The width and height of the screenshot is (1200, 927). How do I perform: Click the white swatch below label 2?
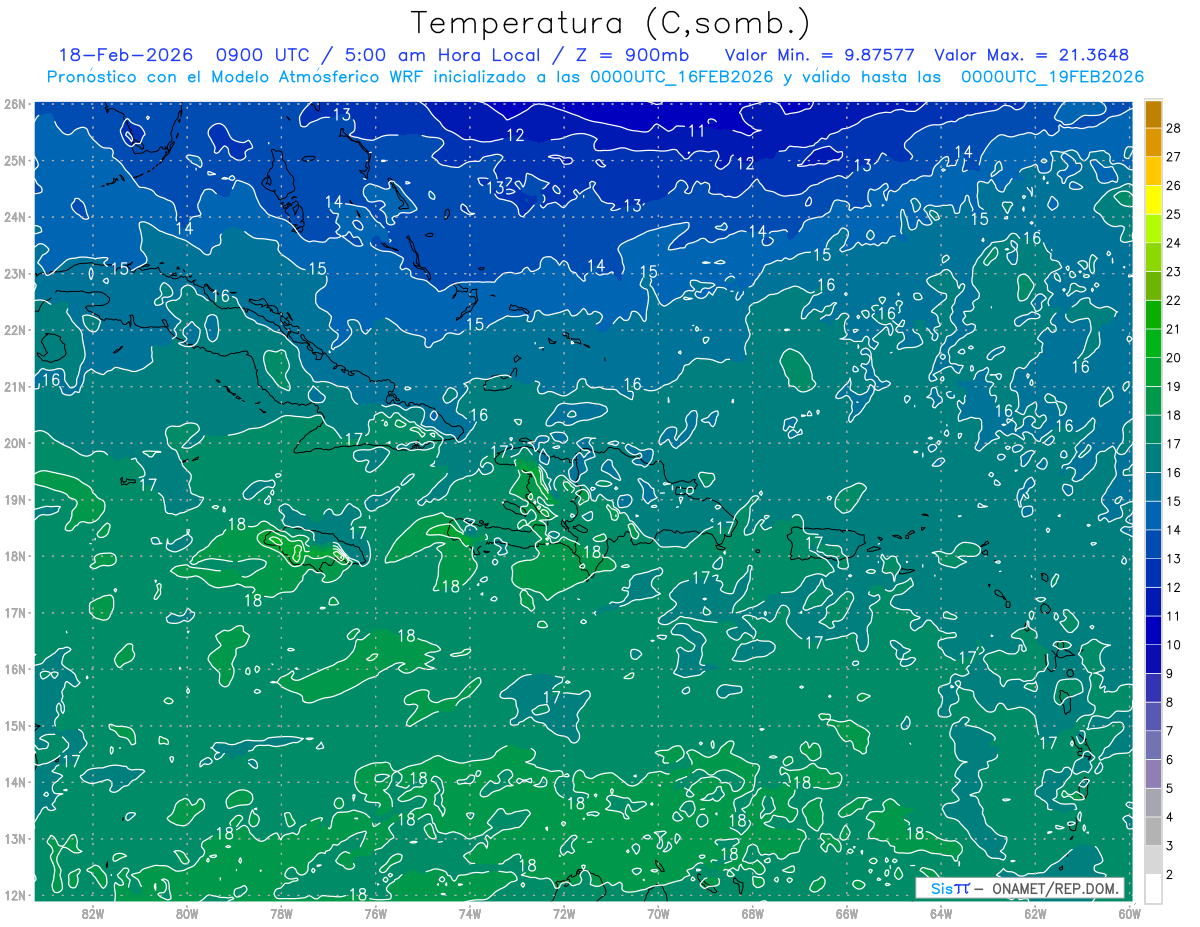coord(1153,888)
